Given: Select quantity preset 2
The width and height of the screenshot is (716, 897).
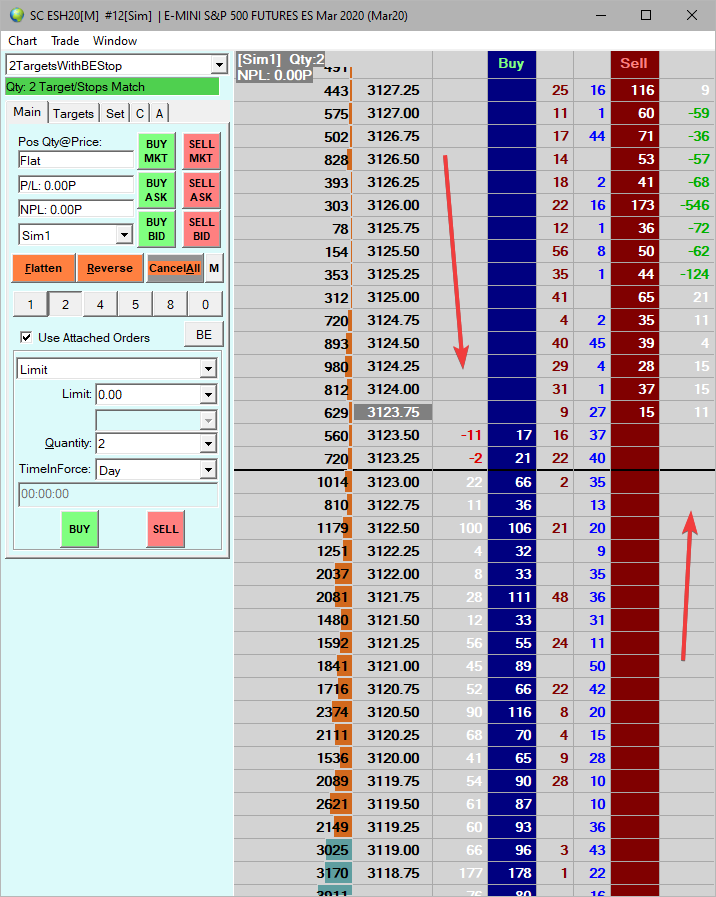Looking at the screenshot, I should click(x=65, y=304).
